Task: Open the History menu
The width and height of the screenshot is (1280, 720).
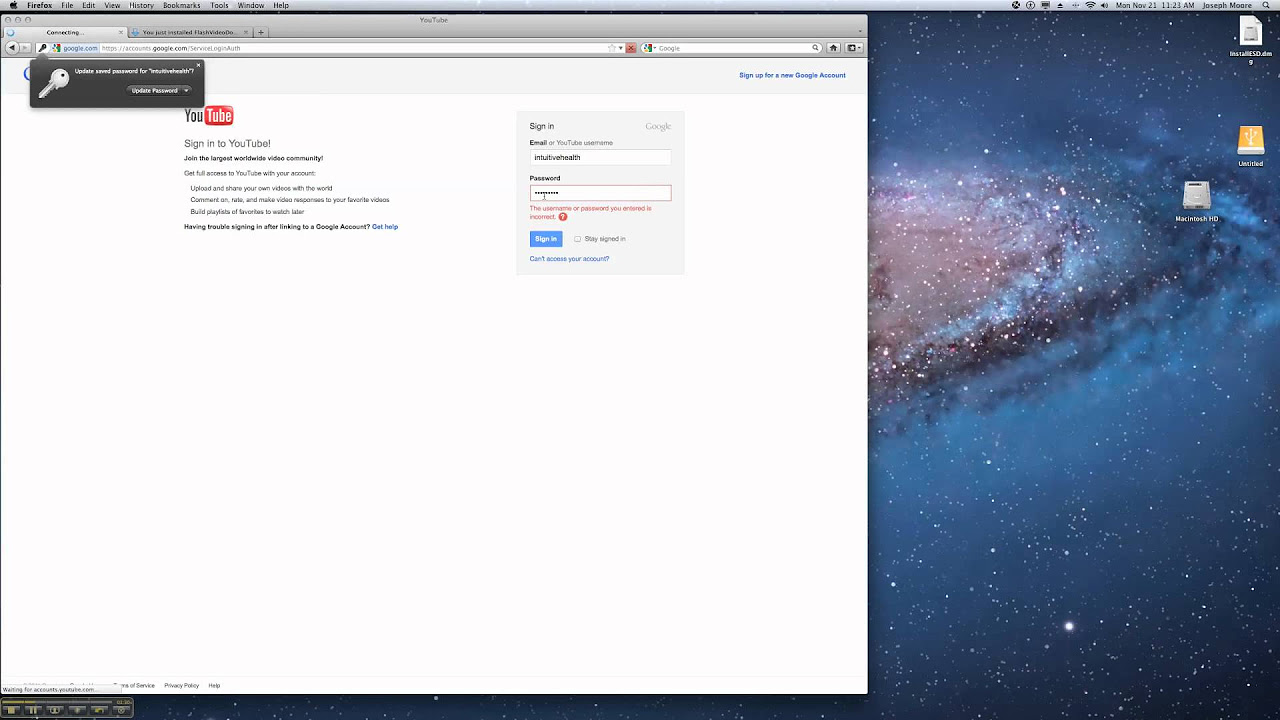Action: (x=141, y=5)
